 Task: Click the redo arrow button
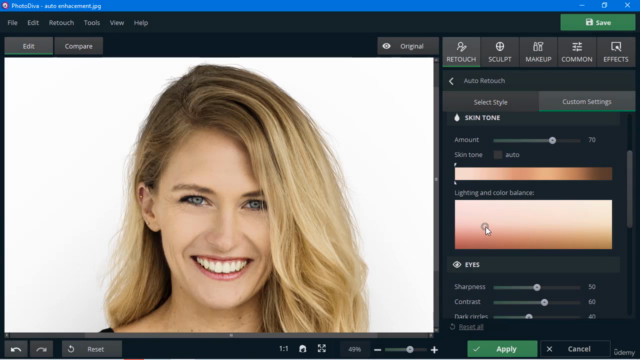point(41,349)
